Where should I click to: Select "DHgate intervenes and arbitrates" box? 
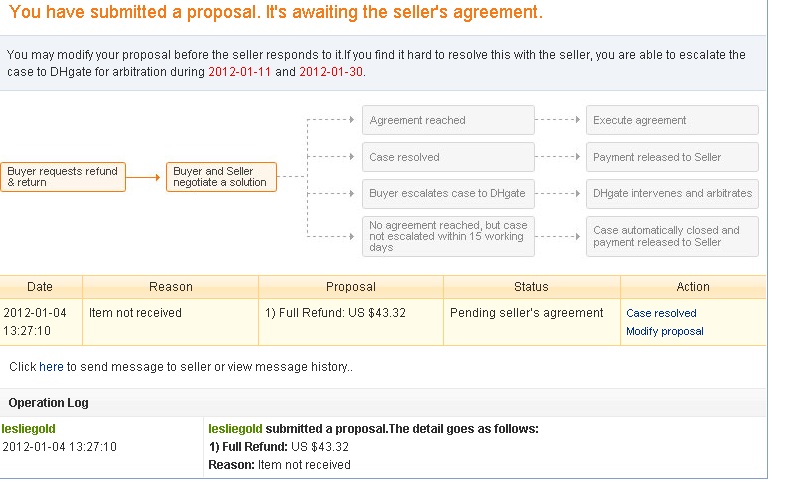click(672, 193)
